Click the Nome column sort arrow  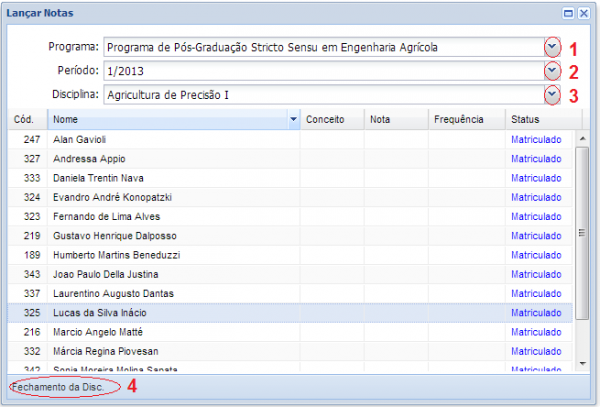tap(293, 119)
